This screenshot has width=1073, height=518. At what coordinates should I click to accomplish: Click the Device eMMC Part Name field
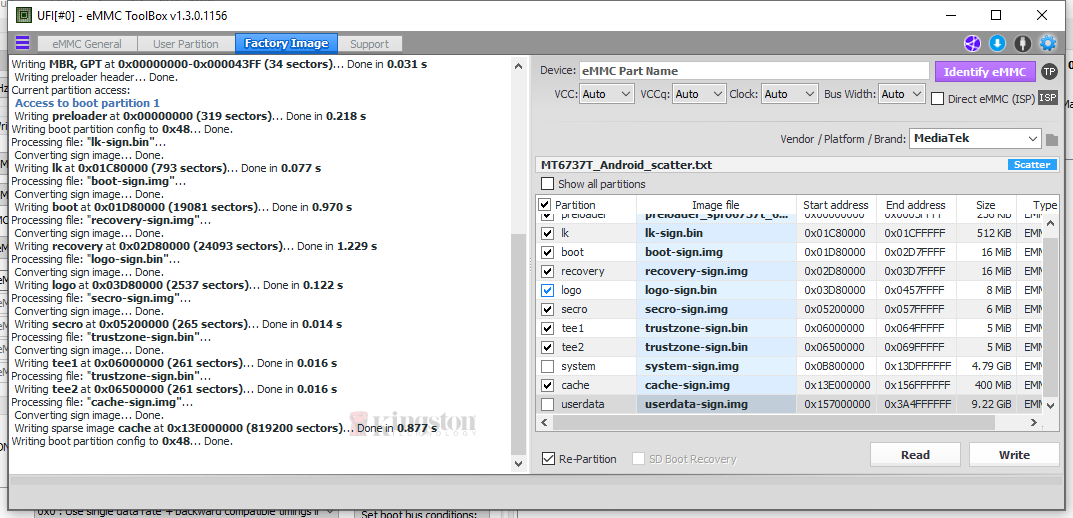(754, 71)
